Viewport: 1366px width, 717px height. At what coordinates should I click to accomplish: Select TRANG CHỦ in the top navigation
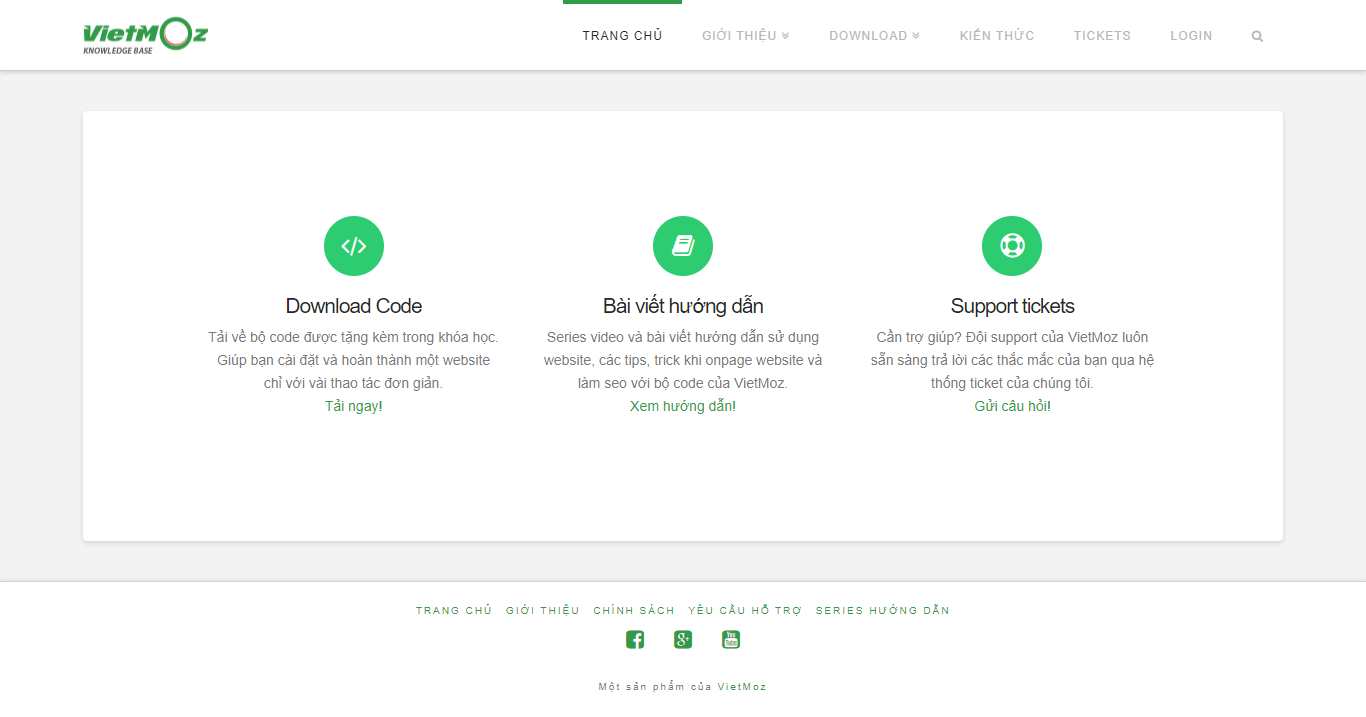(622, 35)
